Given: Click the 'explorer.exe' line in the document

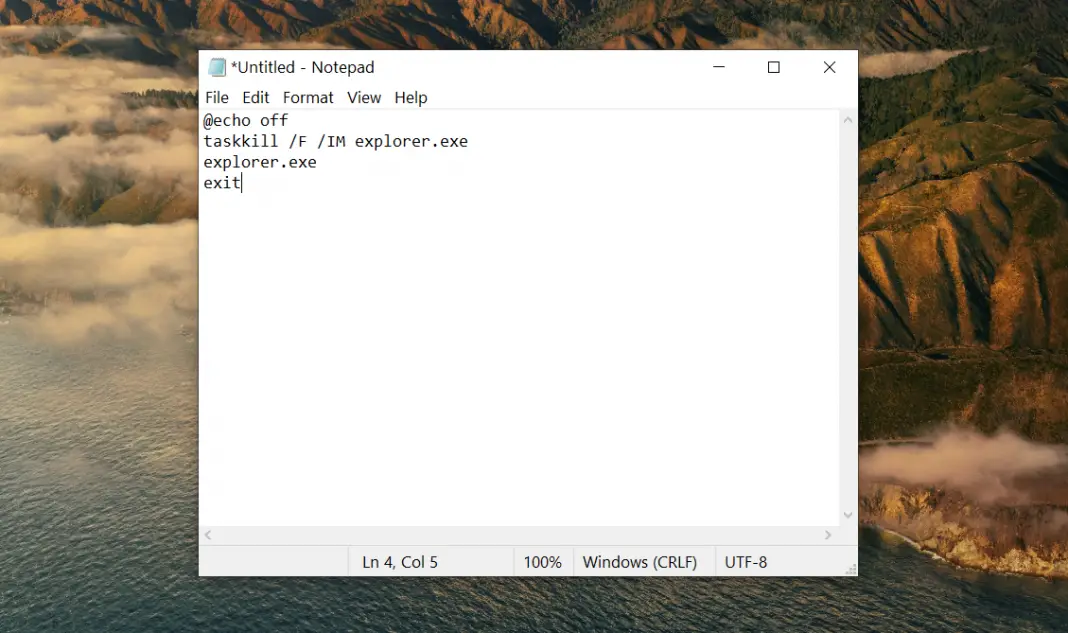Looking at the screenshot, I should [x=260, y=162].
